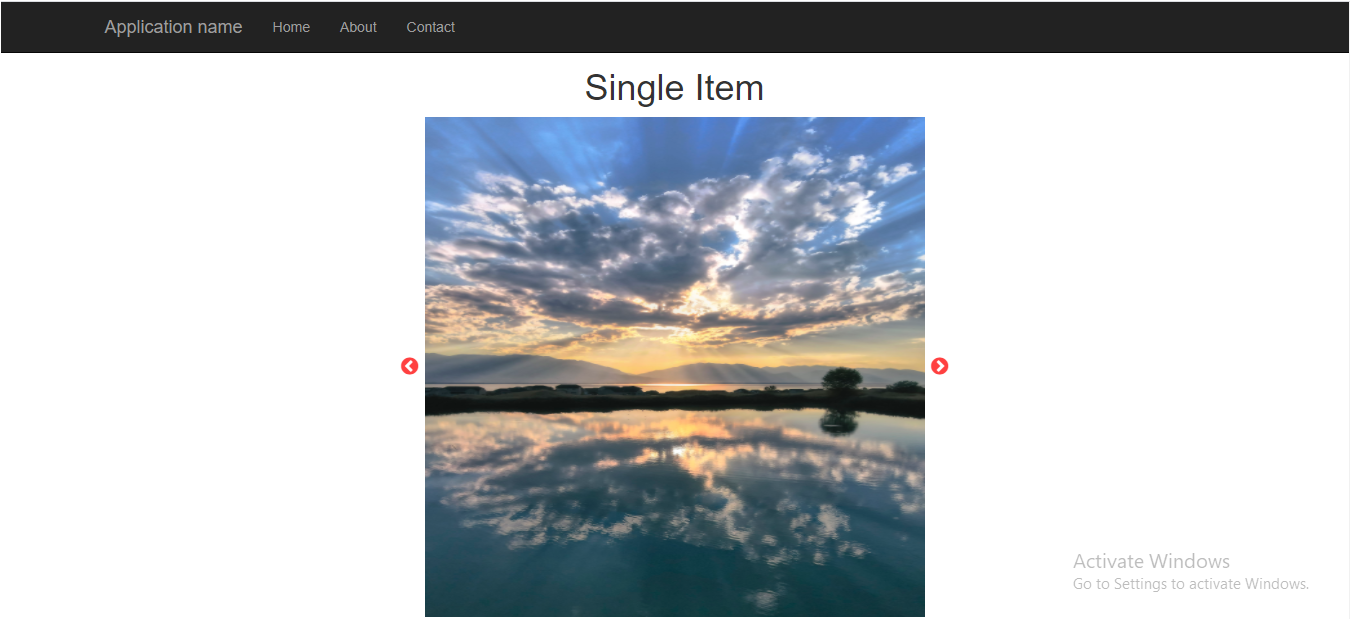This screenshot has width=1351, height=620.
Task: Click the red previous slide arrow
Action: click(x=409, y=366)
